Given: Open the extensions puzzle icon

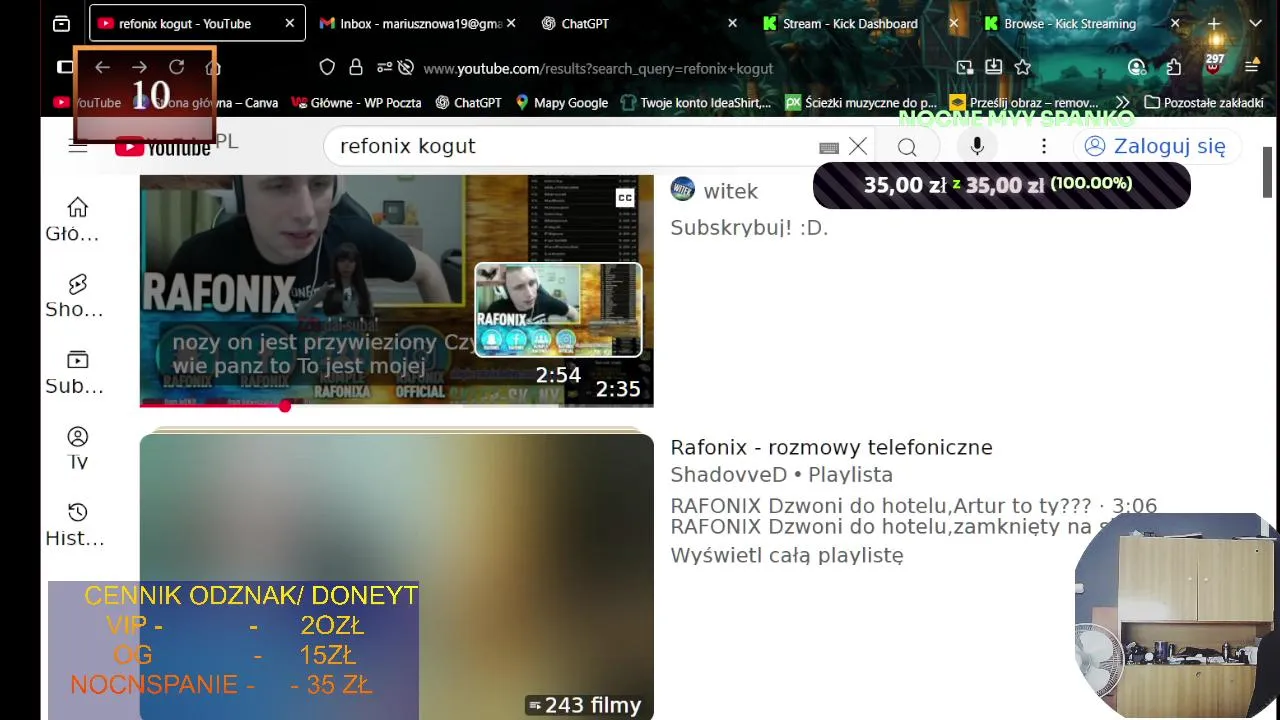Looking at the screenshot, I should [1174, 67].
